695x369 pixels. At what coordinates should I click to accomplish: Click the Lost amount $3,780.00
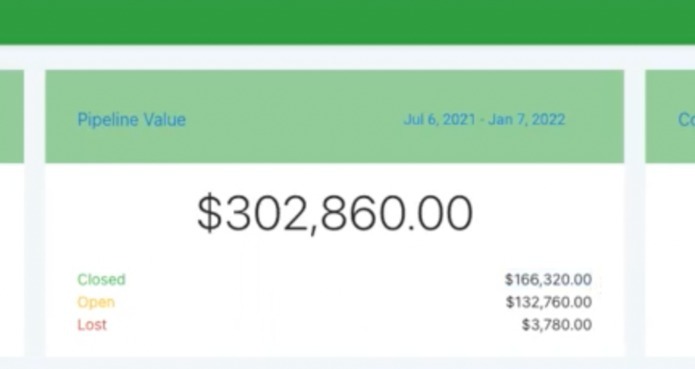click(x=557, y=325)
